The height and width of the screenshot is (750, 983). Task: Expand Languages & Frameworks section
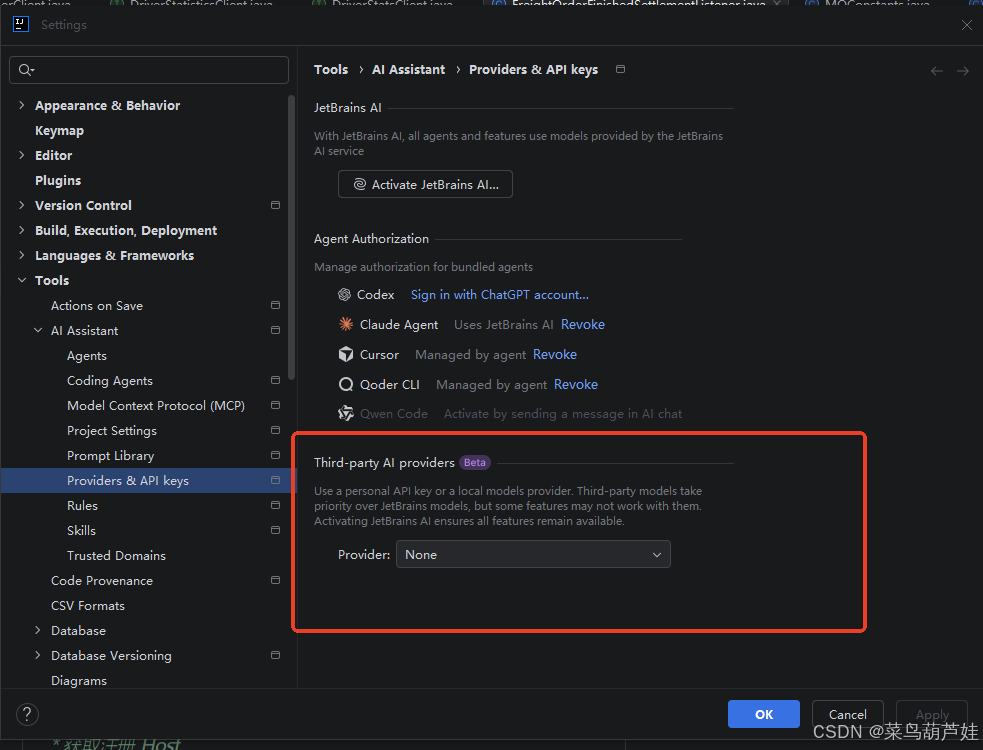22,255
